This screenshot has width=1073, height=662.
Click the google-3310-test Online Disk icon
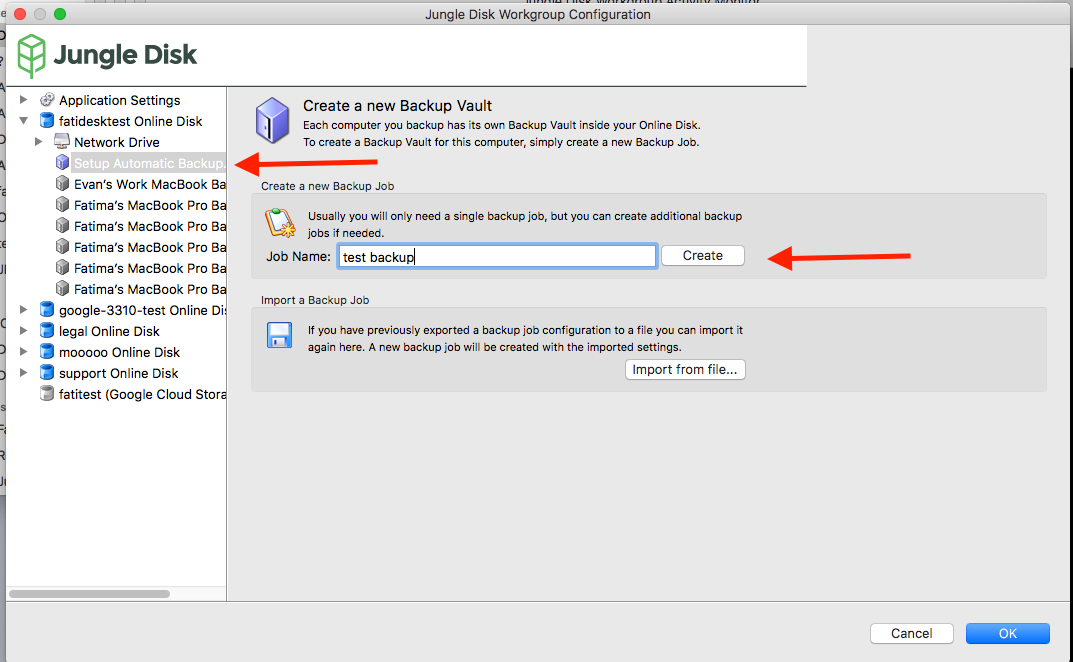coord(47,309)
